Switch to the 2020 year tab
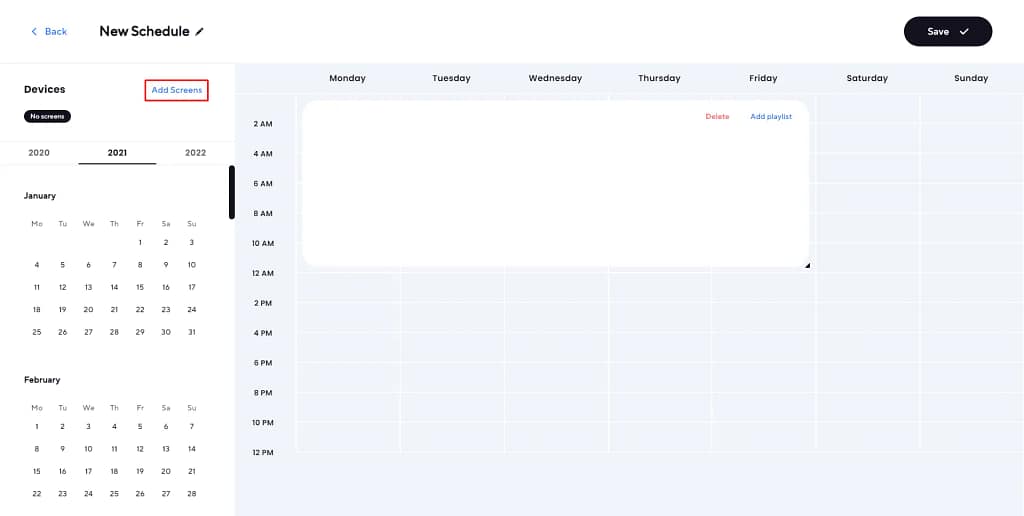The image size is (1024, 516). coord(39,153)
